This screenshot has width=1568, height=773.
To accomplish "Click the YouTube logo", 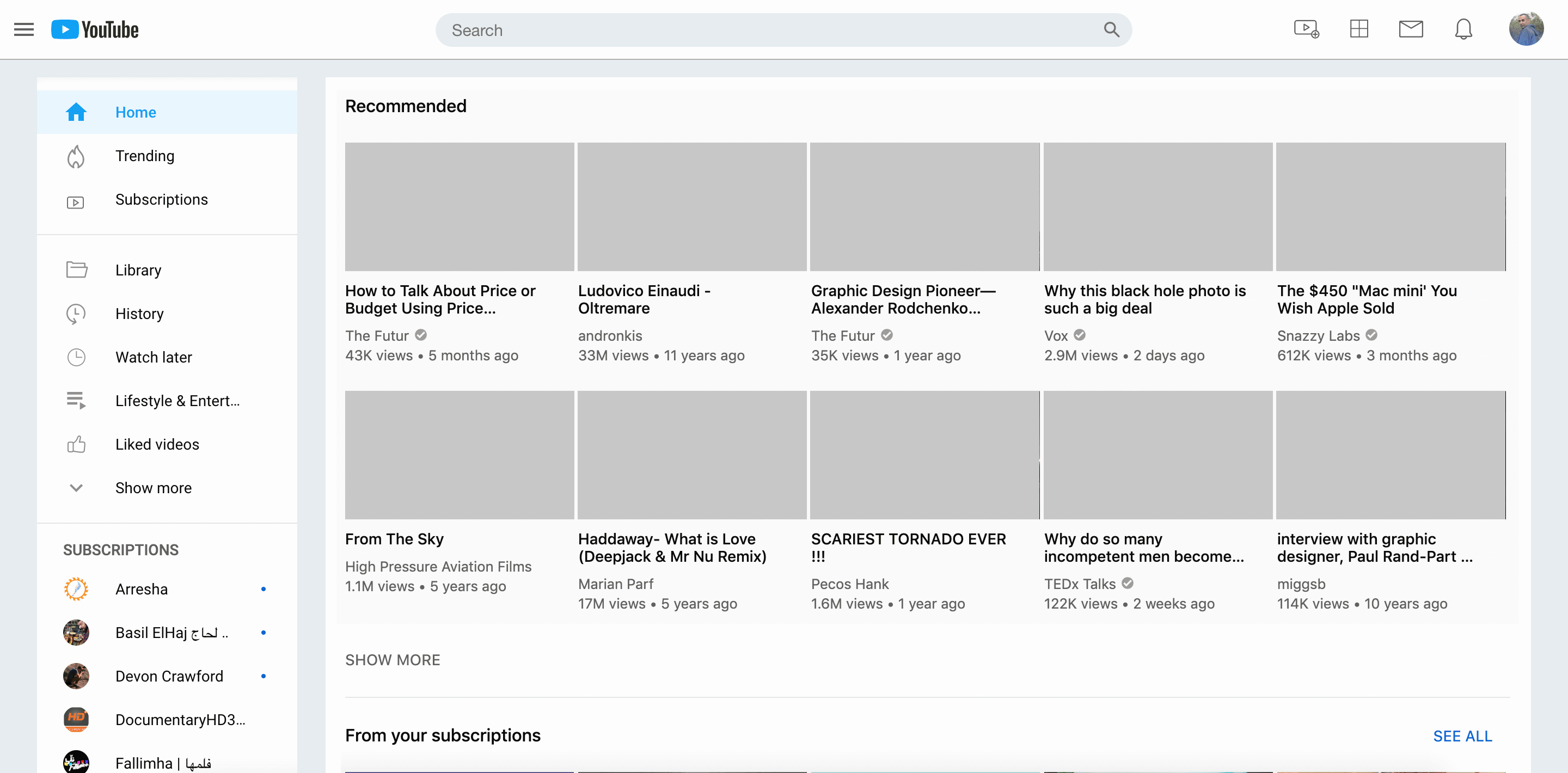I will pyautogui.click(x=95, y=29).
